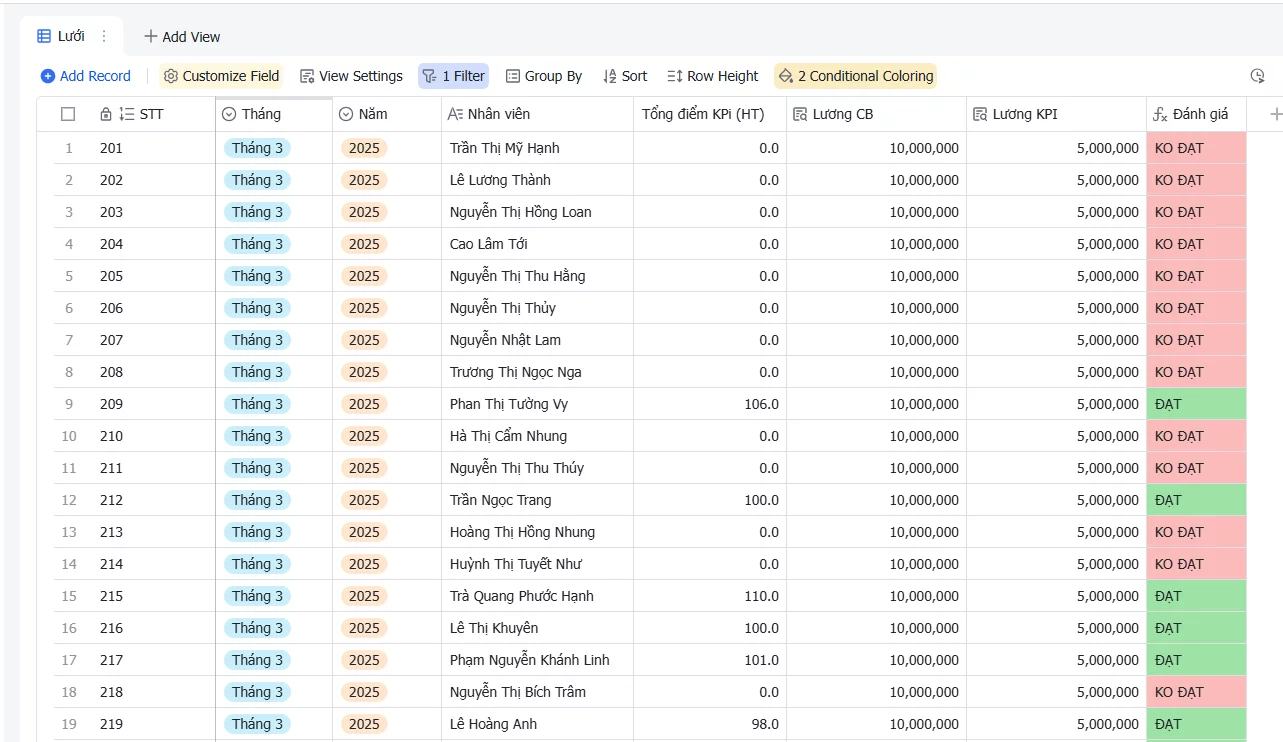Select Trương Thị Ngọc Nga cell
1283x742 pixels.
537,372
